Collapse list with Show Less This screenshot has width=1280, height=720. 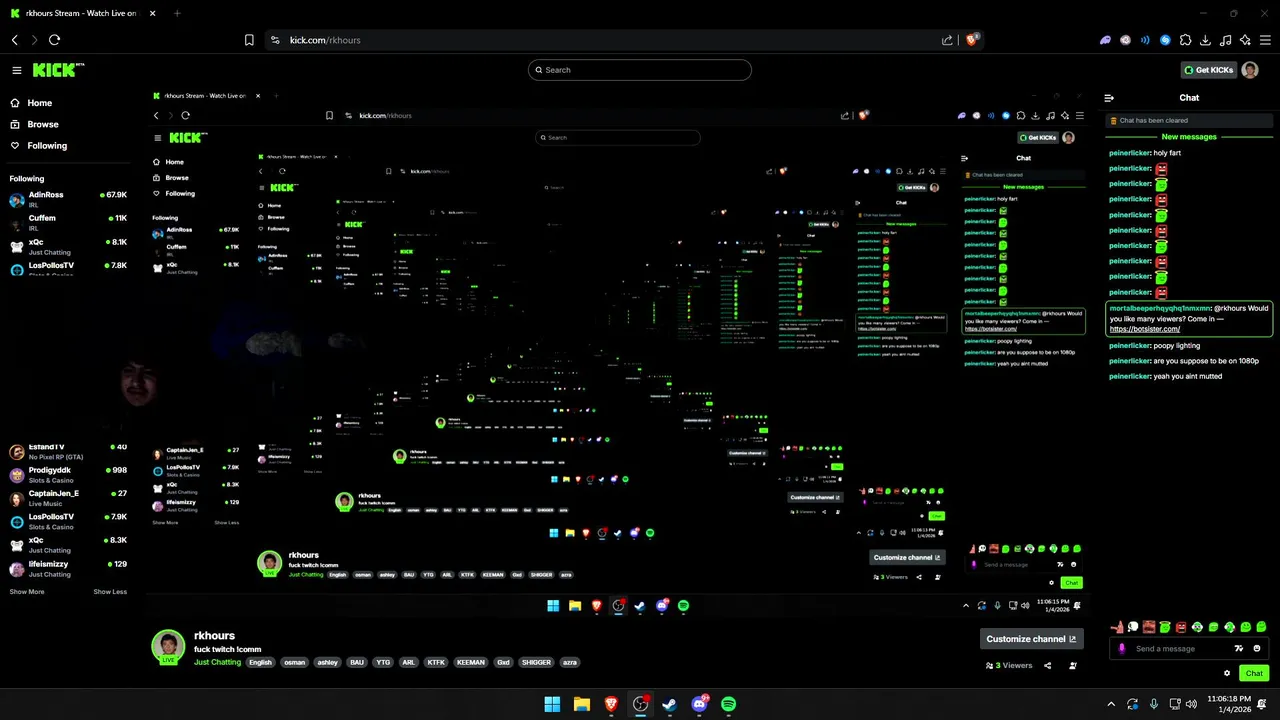click(110, 592)
